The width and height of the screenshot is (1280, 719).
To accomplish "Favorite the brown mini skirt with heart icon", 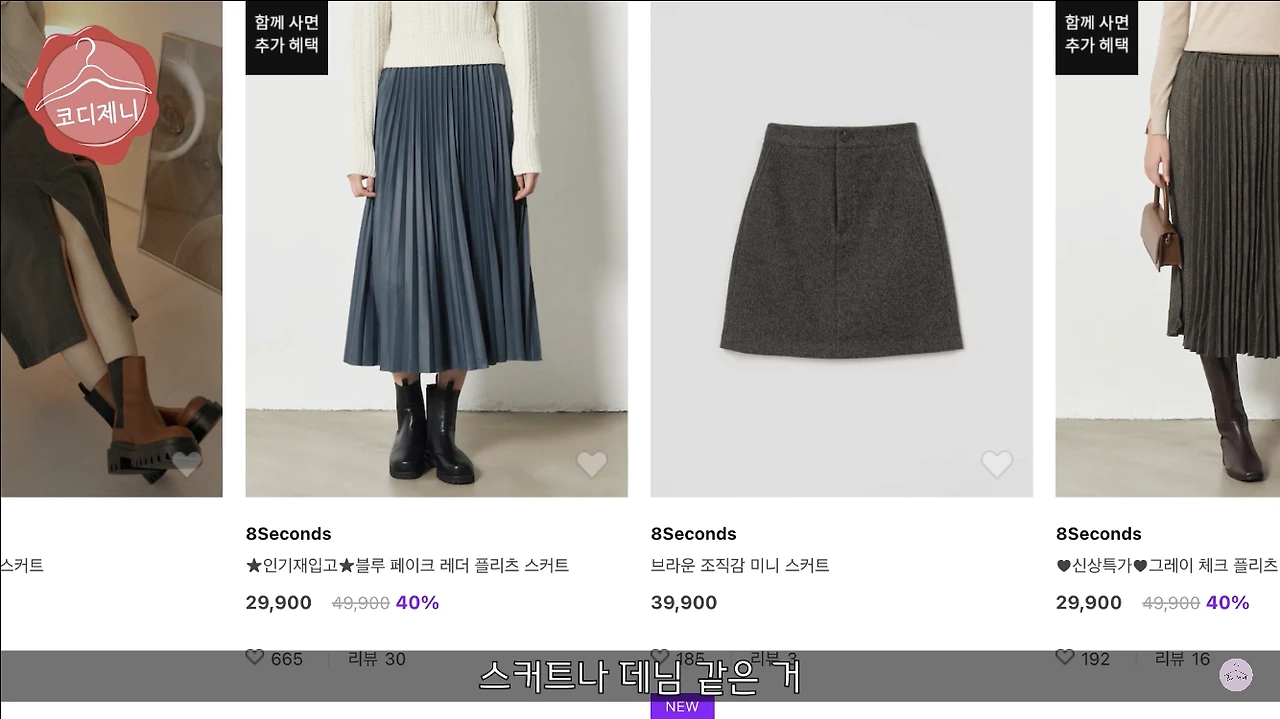I will click(x=997, y=465).
